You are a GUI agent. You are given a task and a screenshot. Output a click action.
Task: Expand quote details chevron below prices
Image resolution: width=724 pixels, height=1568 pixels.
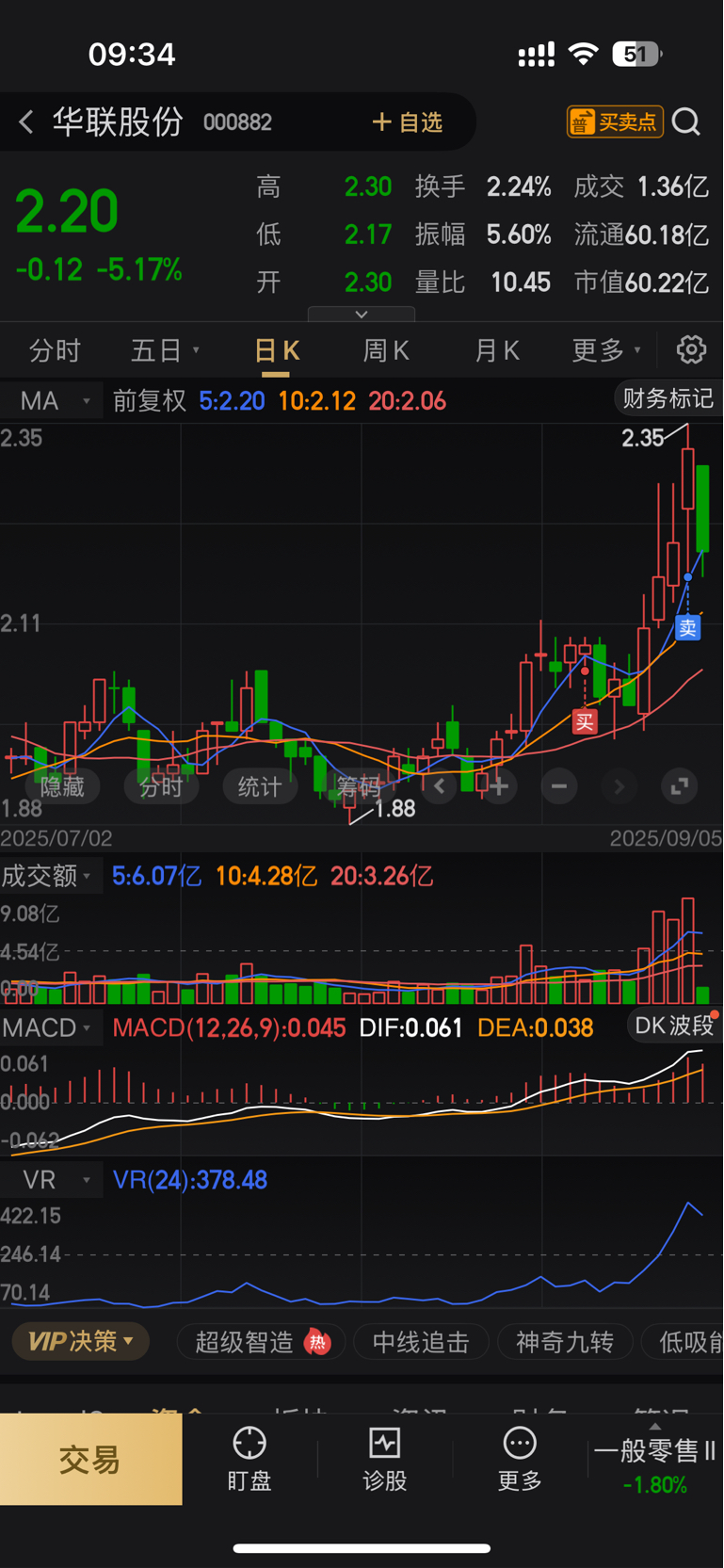pos(362,314)
